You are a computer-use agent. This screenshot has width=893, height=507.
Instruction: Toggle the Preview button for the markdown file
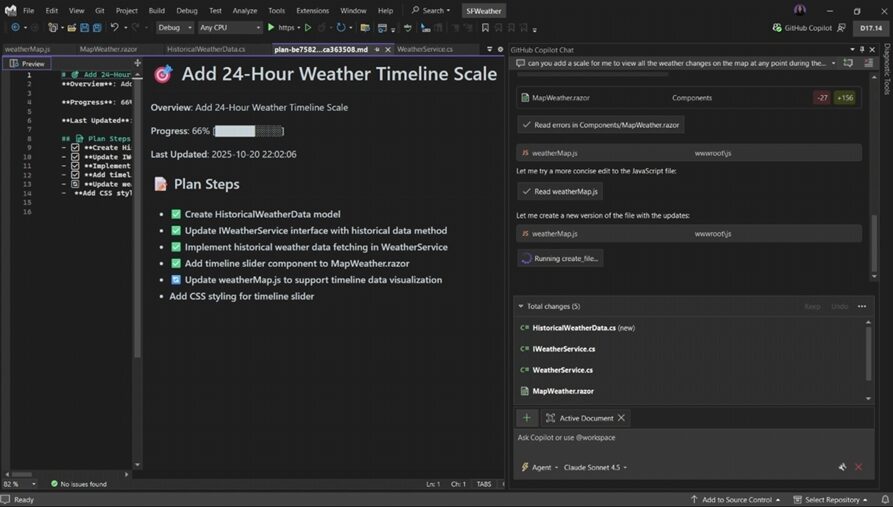28,63
